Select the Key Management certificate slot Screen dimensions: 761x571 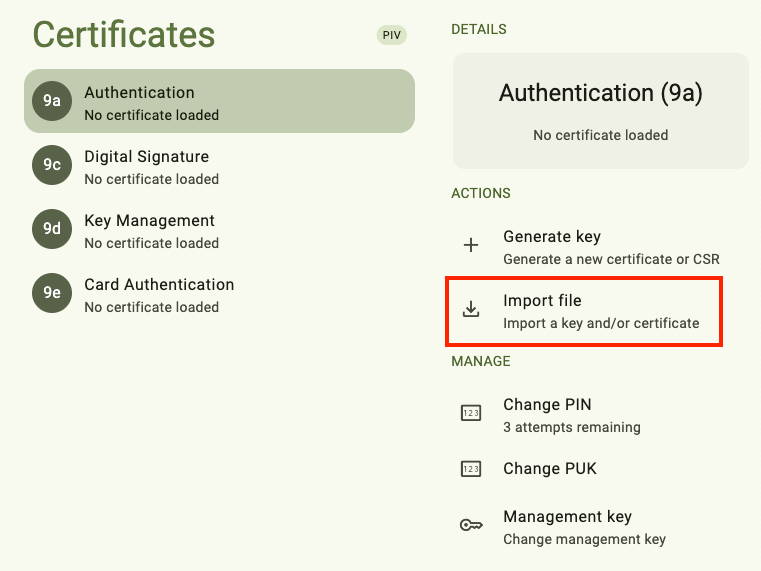[x=220, y=230]
